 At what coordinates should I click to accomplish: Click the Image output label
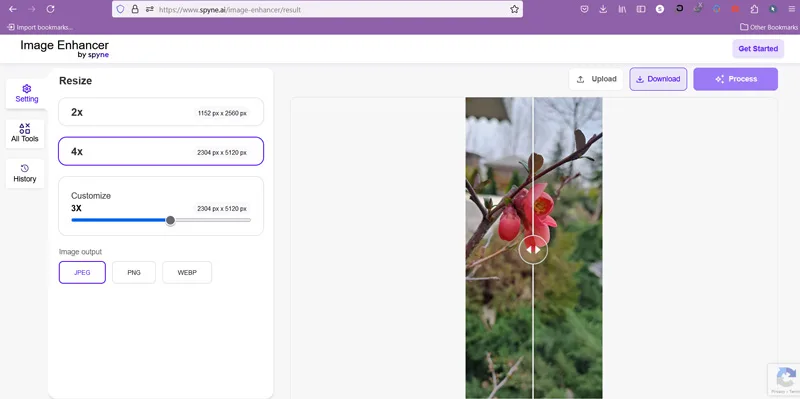tap(80, 252)
